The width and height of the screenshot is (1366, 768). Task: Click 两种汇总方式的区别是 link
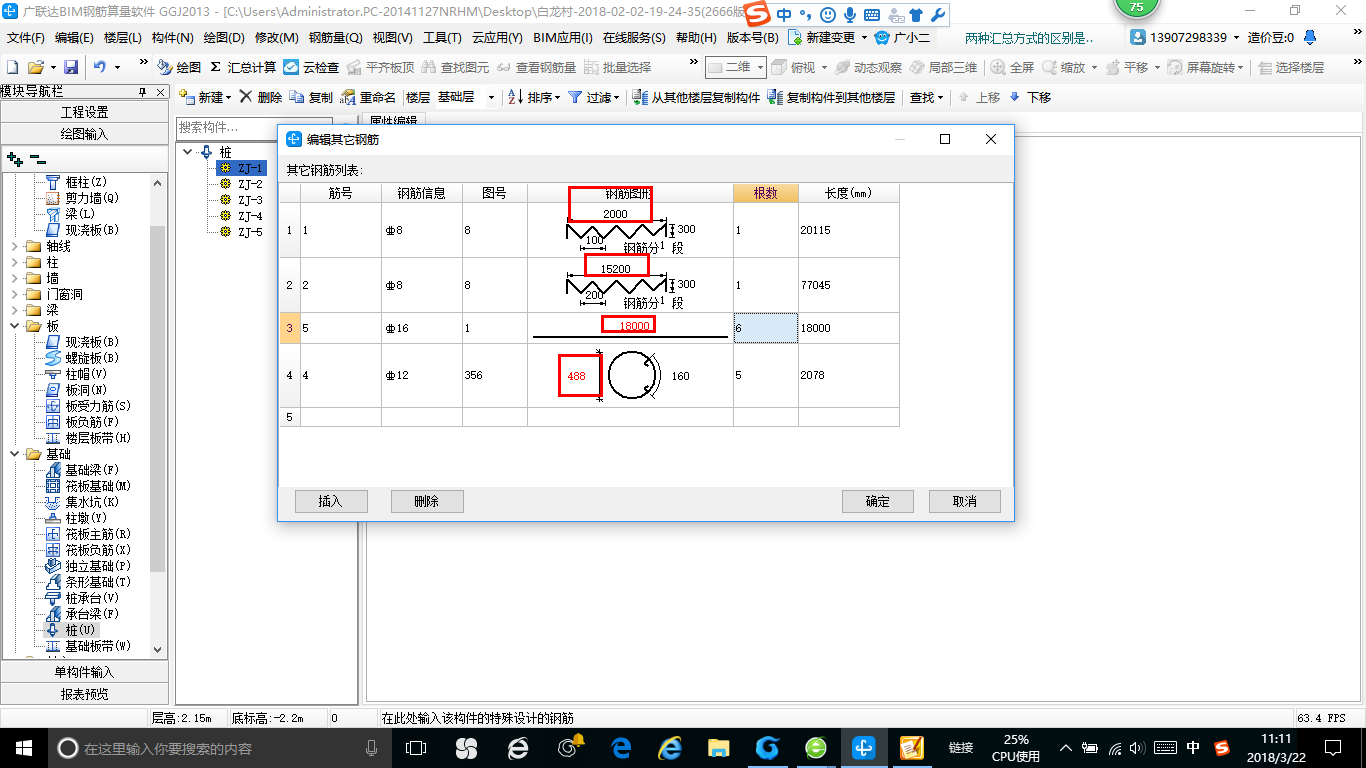click(1029, 37)
